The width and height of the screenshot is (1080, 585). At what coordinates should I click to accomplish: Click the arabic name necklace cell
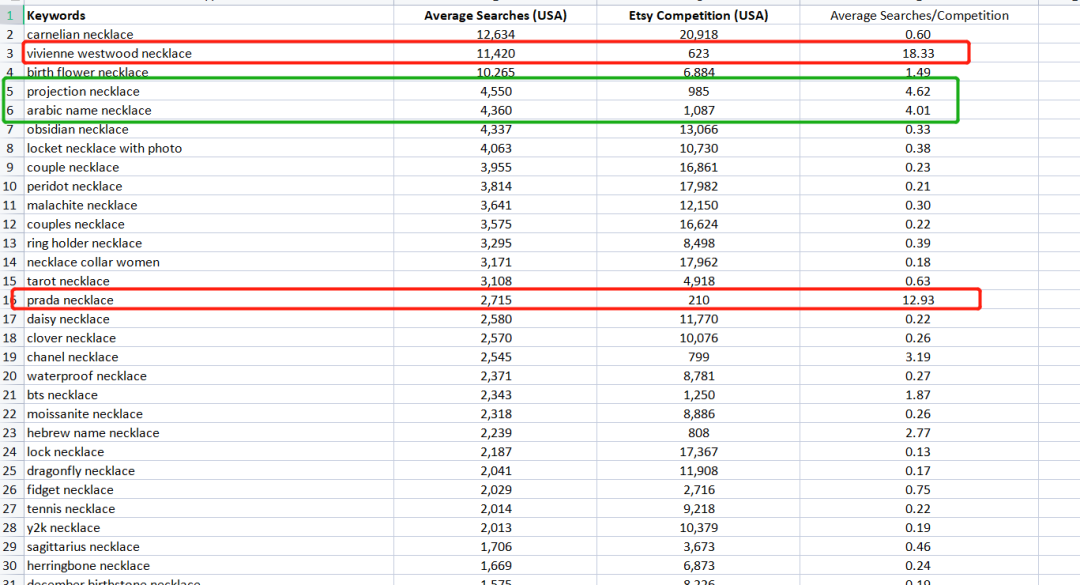click(x=209, y=110)
